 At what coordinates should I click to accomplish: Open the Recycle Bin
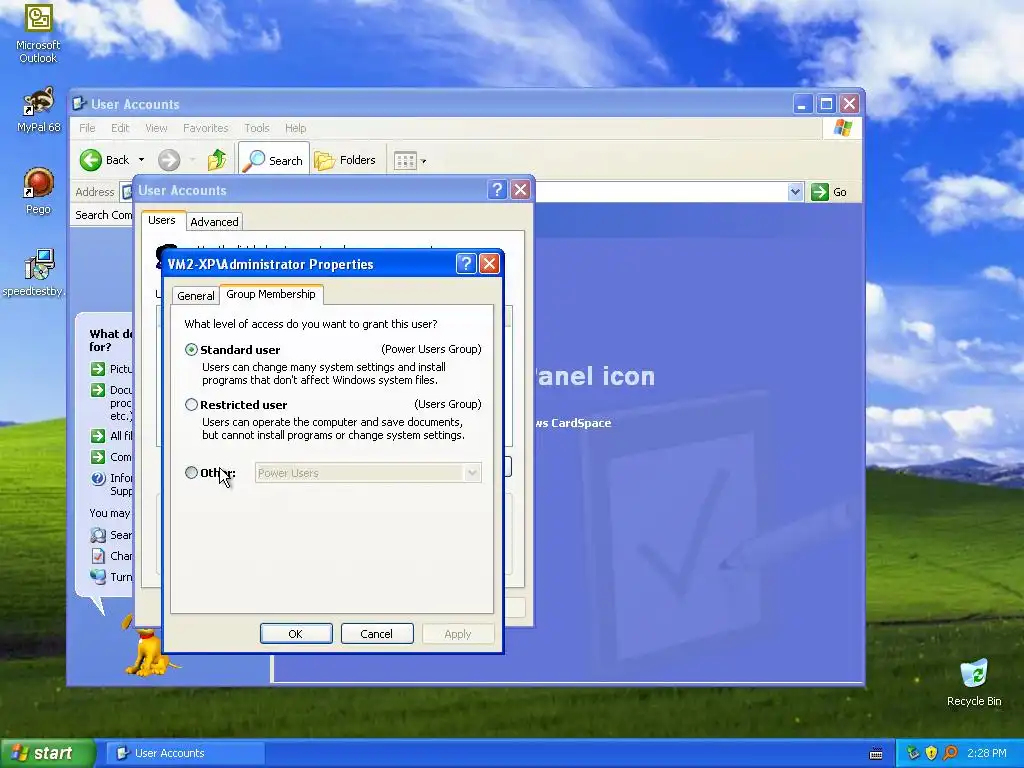[974, 683]
